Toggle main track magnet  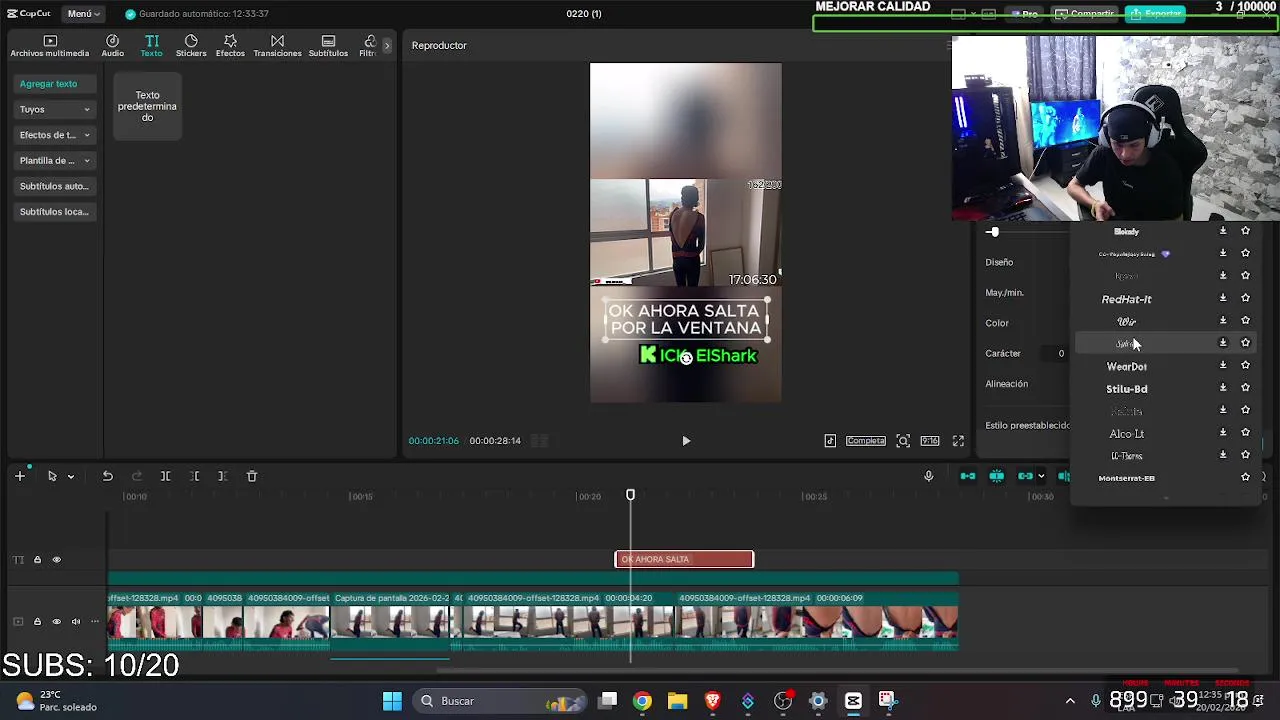click(968, 476)
